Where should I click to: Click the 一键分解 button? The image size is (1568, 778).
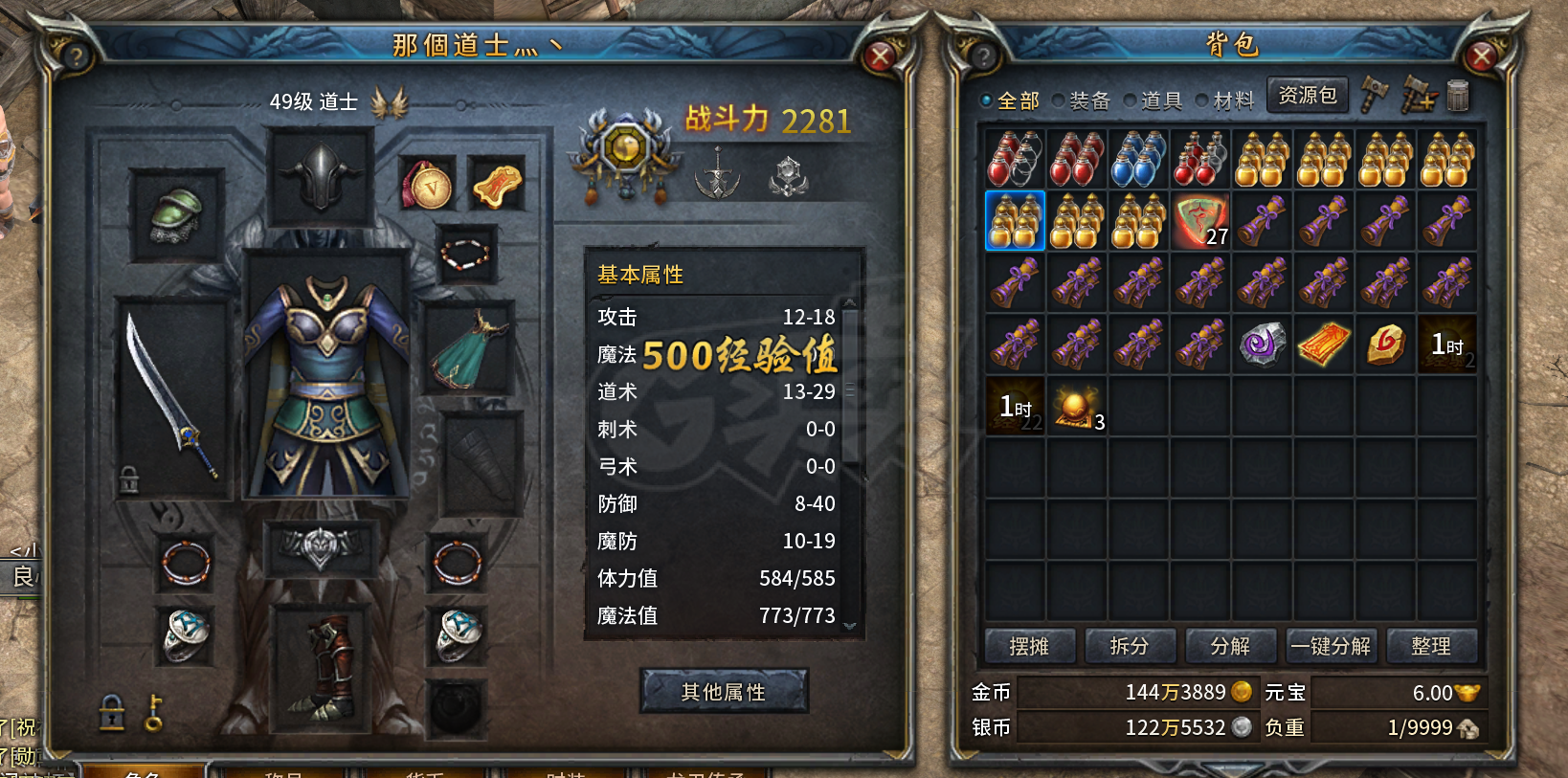pyautogui.click(x=1331, y=646)
